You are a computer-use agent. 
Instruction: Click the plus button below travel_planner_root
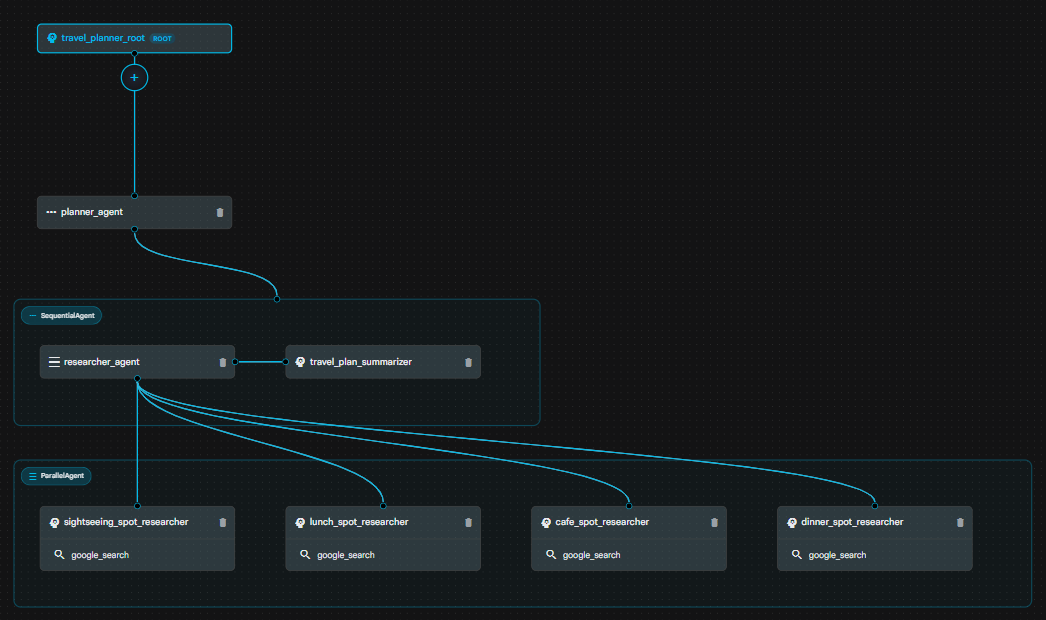[134, 78]
